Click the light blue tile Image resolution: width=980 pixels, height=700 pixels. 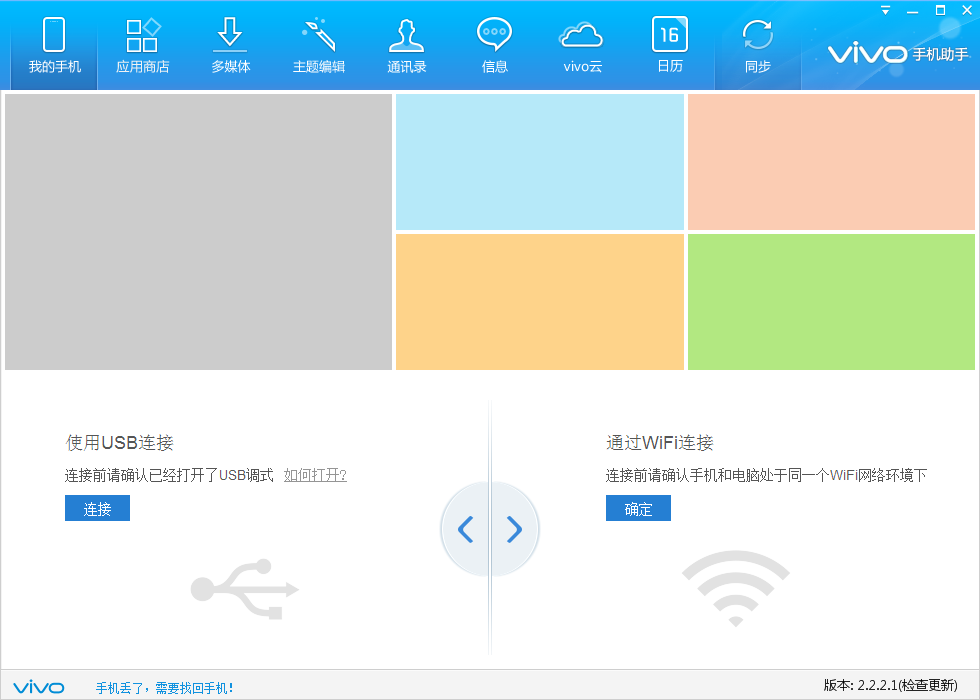(540, 162)
